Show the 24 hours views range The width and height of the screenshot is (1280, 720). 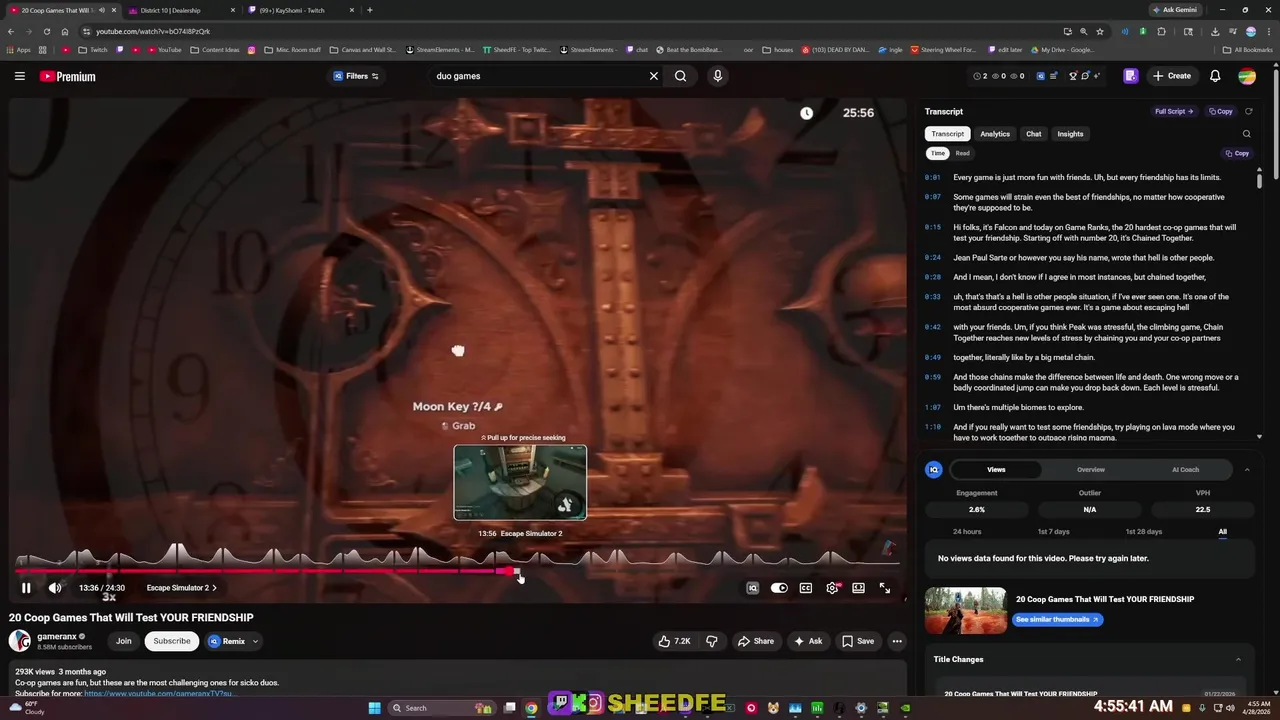coord(967,532)
